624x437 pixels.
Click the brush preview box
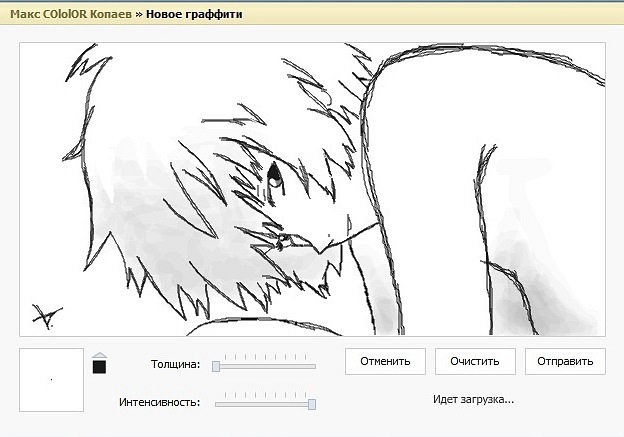pyautogui.click(x=51, y=380)
